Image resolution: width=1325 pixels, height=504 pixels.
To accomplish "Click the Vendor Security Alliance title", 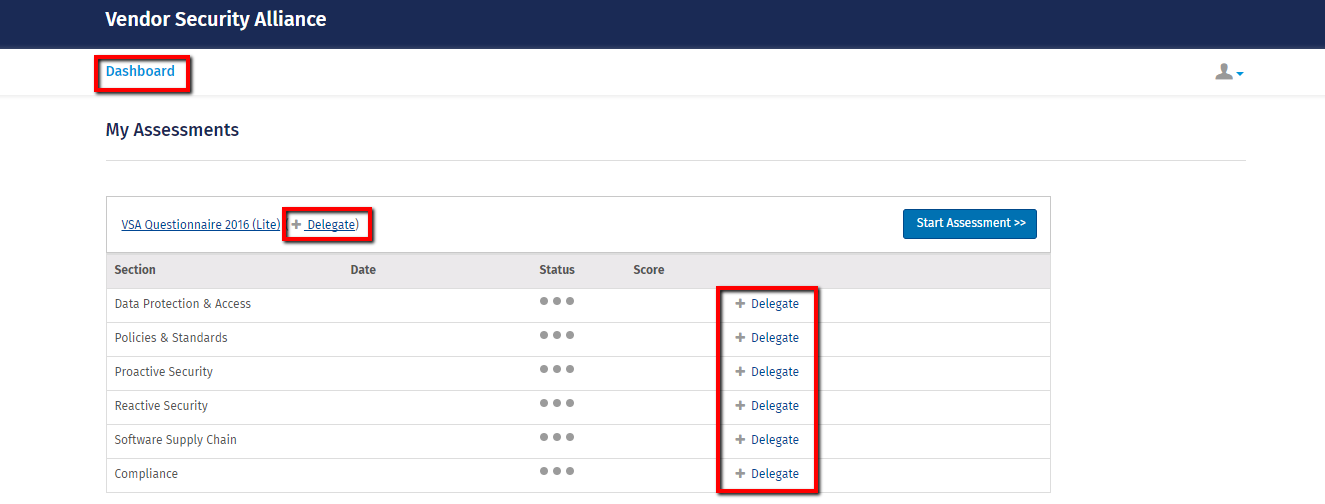I will [x=216, y=19].
